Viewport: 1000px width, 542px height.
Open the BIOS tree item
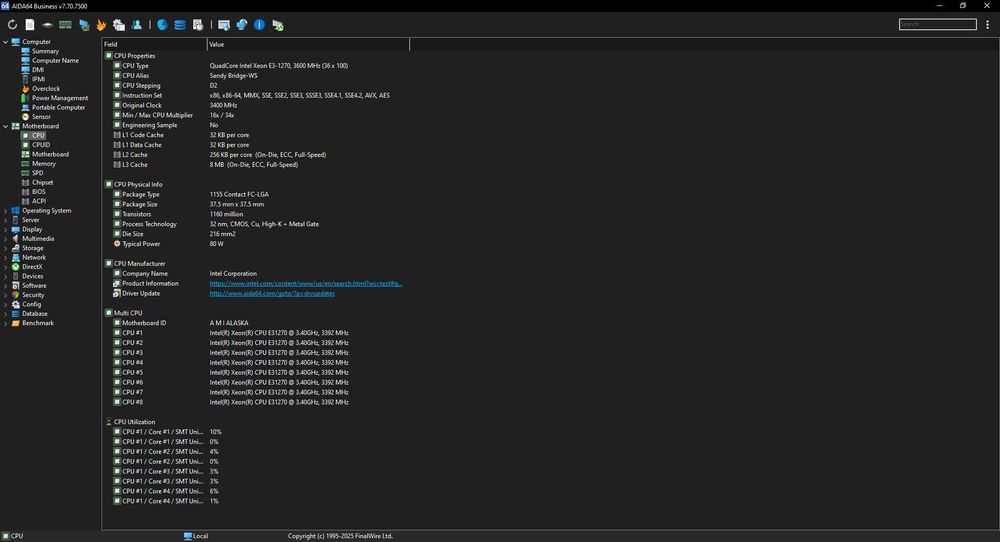[x=39, y=191]
